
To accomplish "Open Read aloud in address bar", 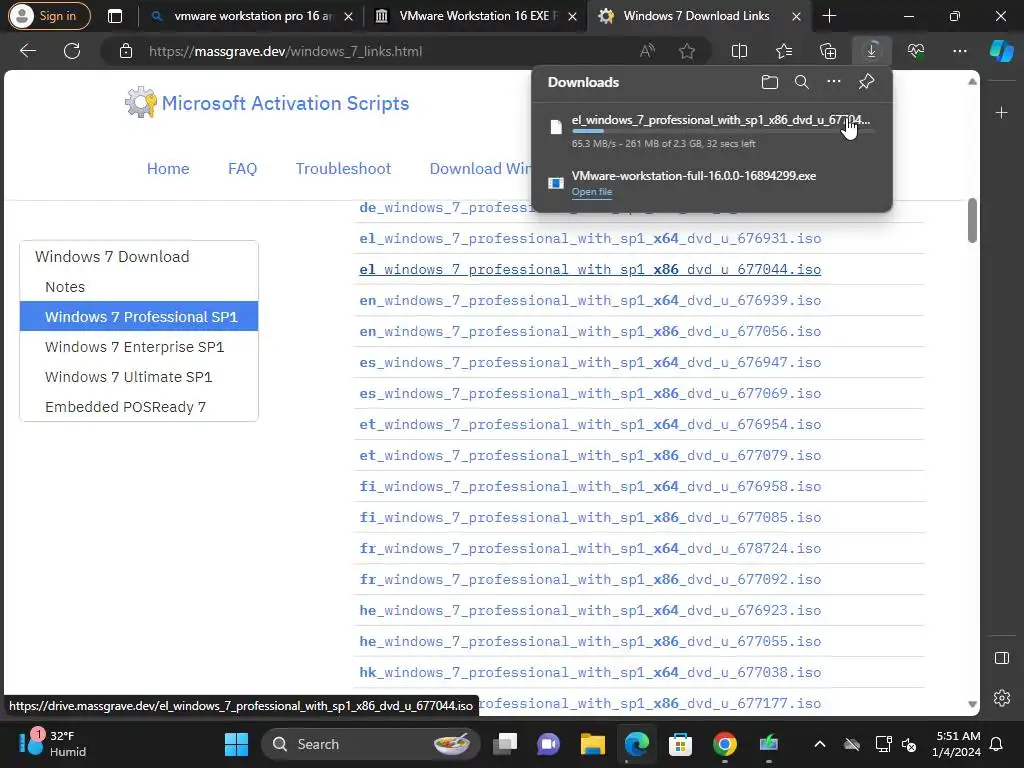I will (x=647, y=51).
